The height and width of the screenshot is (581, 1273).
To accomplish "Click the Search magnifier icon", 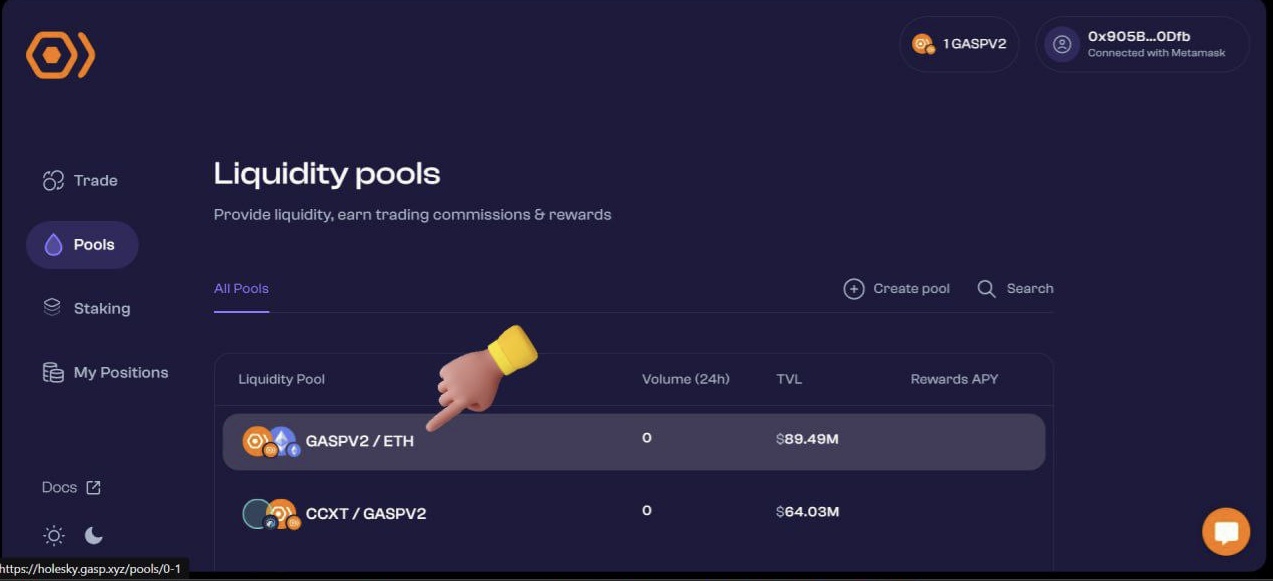I will click(x=986, y=289).
